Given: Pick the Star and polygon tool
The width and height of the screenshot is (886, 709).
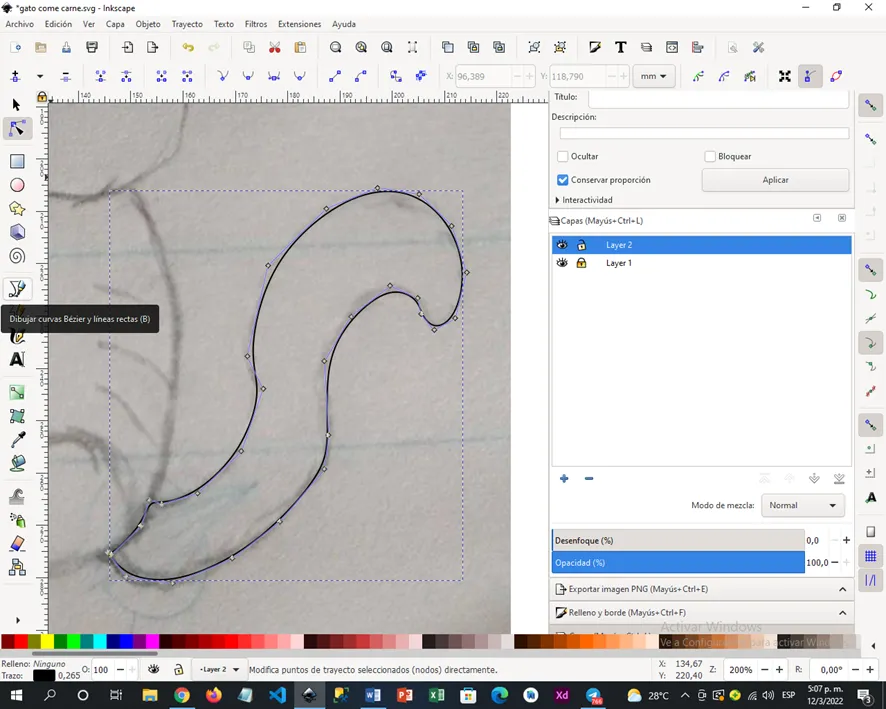Looking at the screenshot, I should pyautogui.click(x=17, y=208).
